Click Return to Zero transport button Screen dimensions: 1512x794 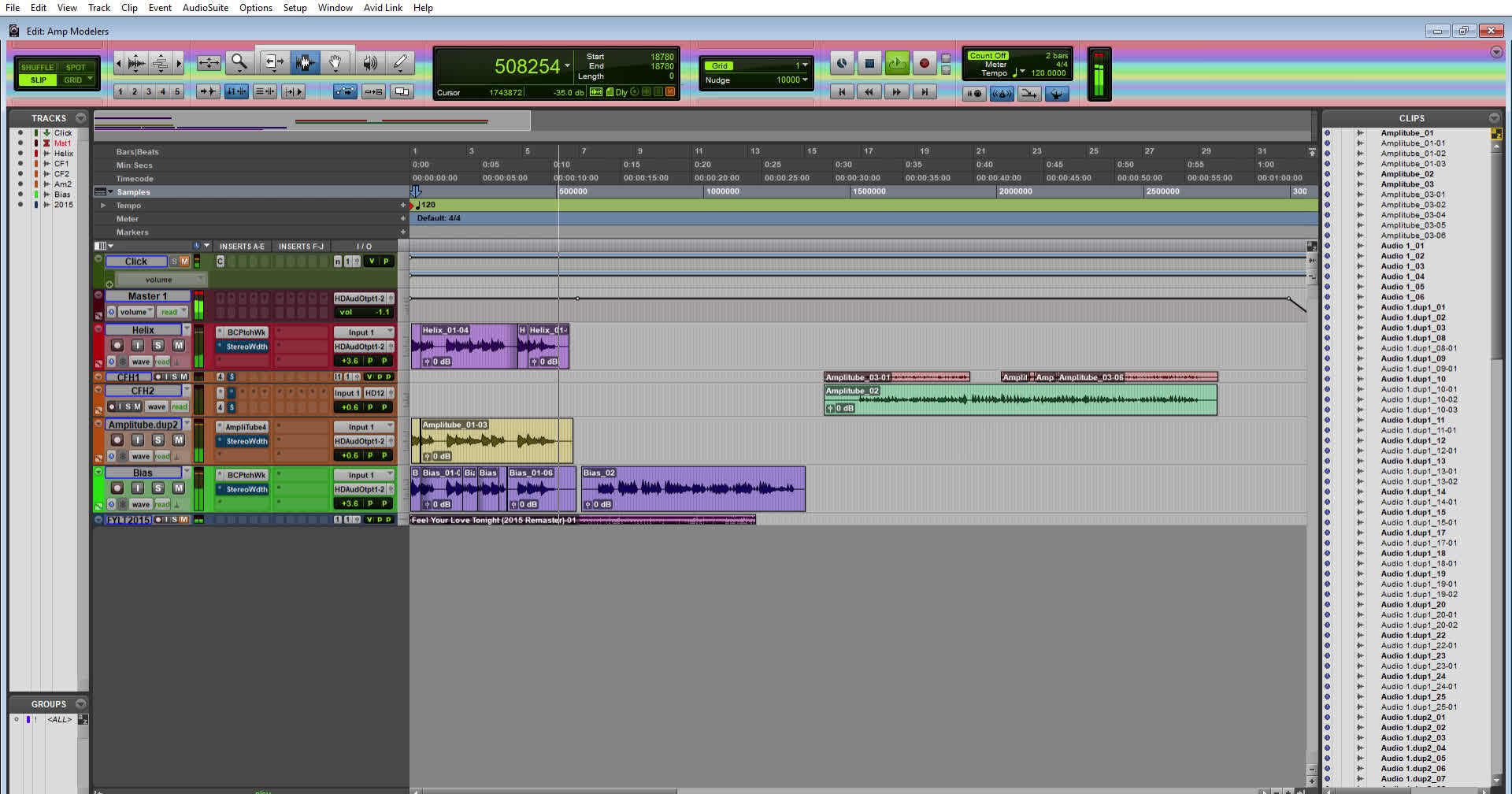coord(842,91)
